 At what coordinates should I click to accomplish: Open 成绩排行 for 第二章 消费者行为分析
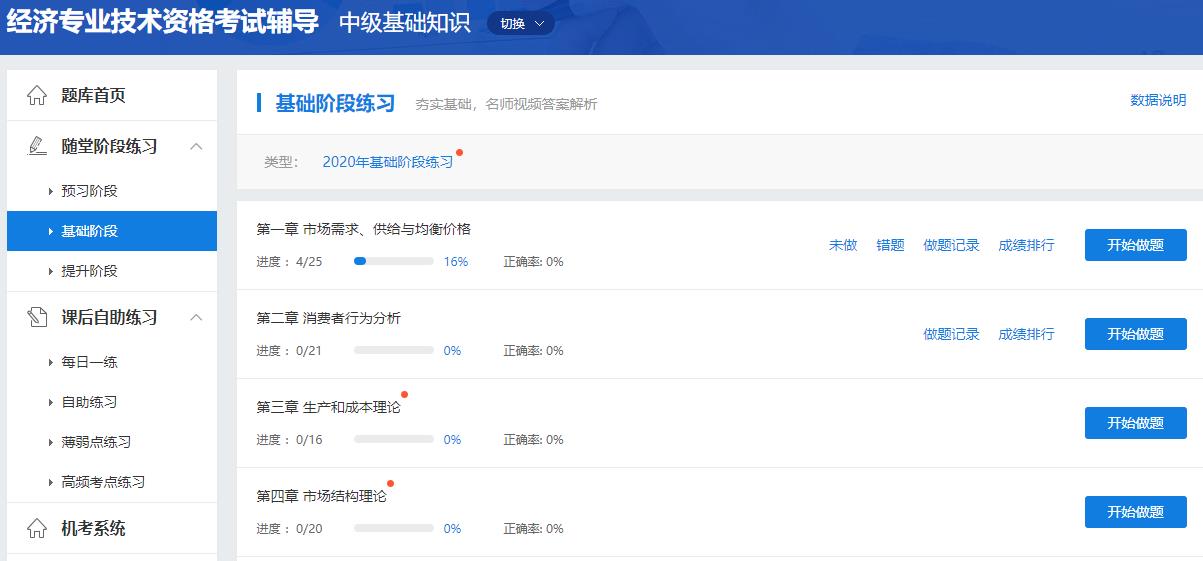[1026, 334]
